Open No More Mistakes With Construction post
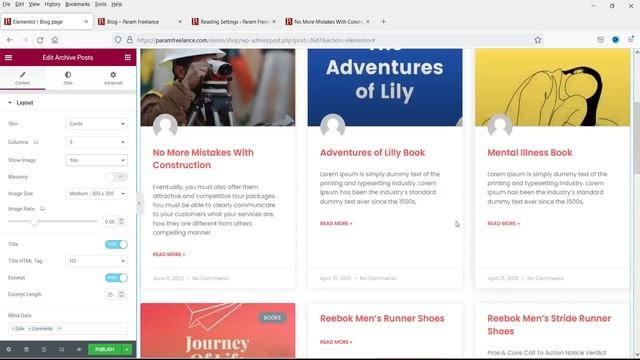 pos(203,159)
